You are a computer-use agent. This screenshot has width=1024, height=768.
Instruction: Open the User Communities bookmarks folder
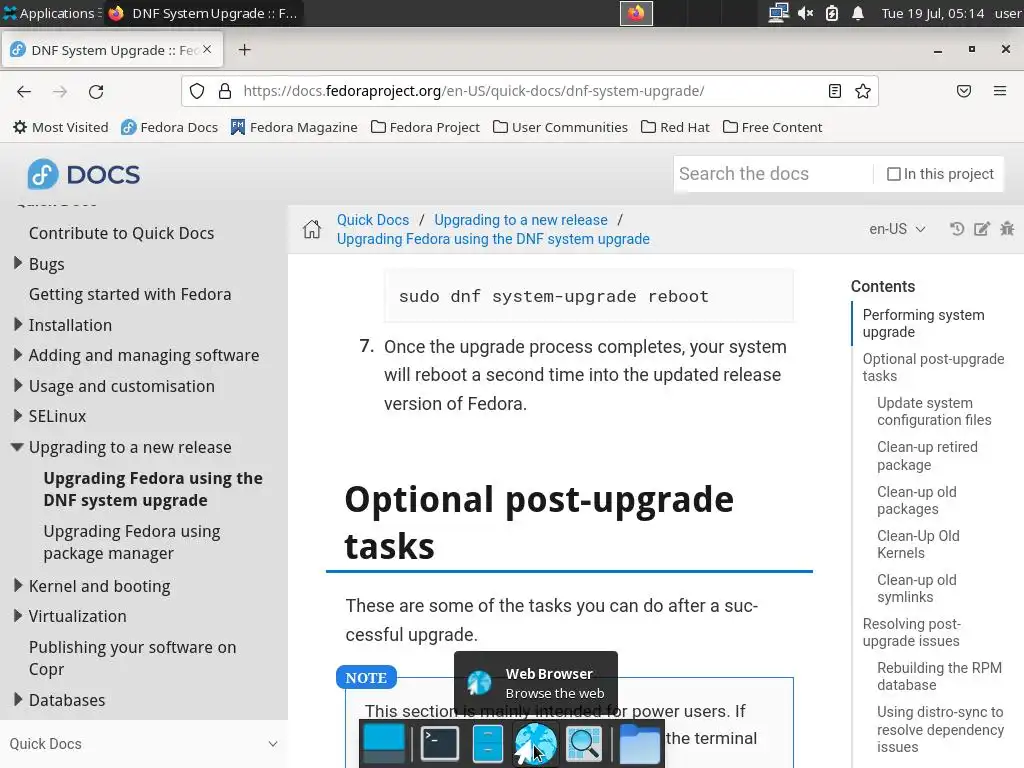tap(560, 127)
